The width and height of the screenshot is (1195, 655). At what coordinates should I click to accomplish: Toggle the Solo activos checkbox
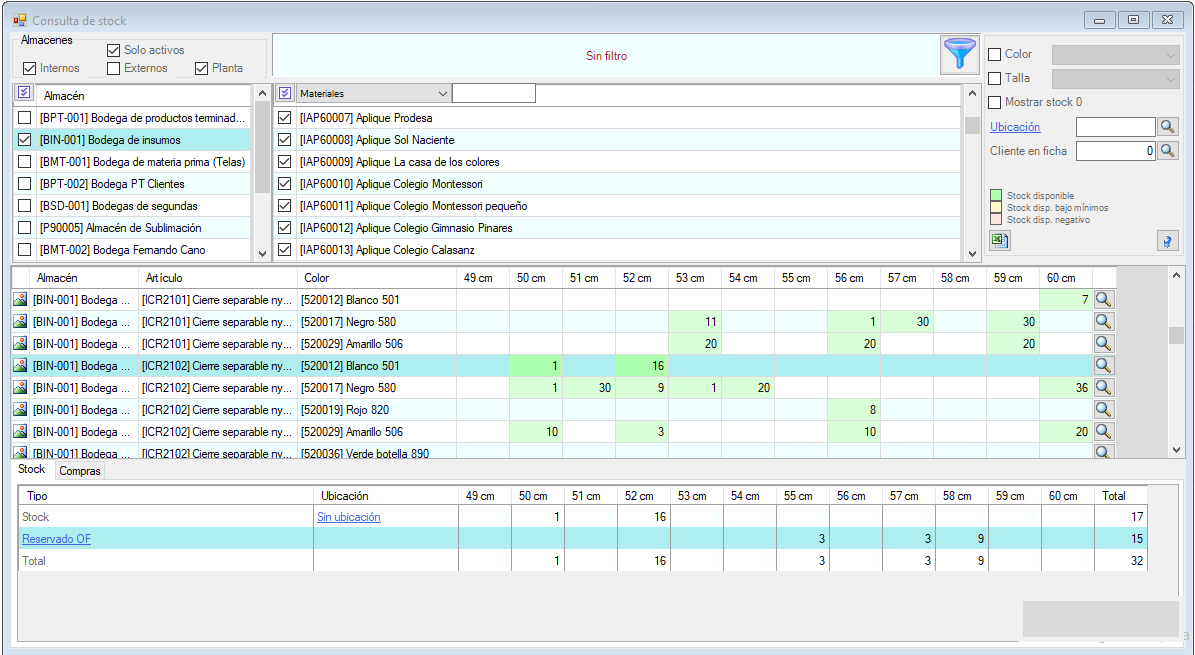tap(114, 50)
